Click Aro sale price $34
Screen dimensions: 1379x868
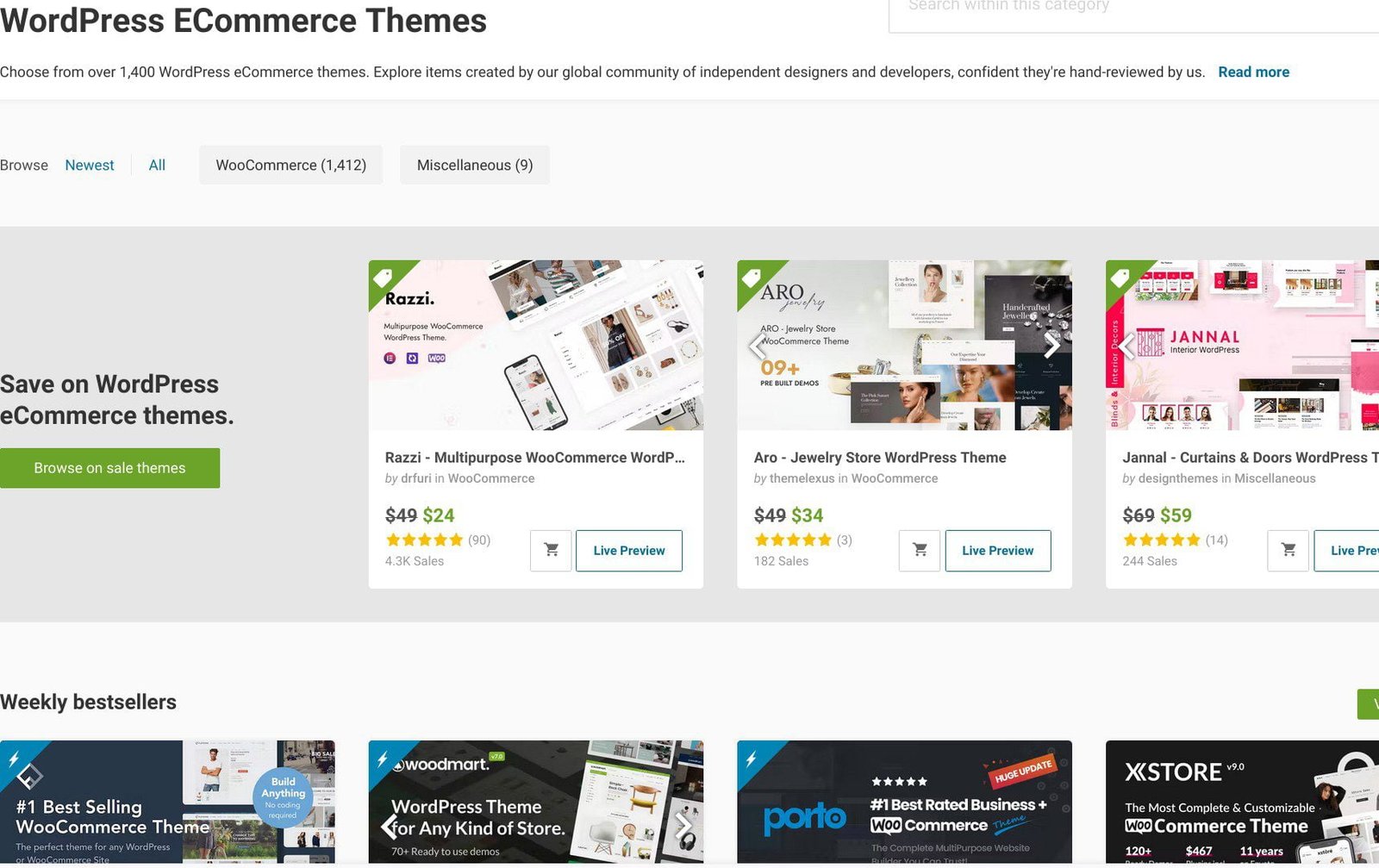tap(807, 515)
